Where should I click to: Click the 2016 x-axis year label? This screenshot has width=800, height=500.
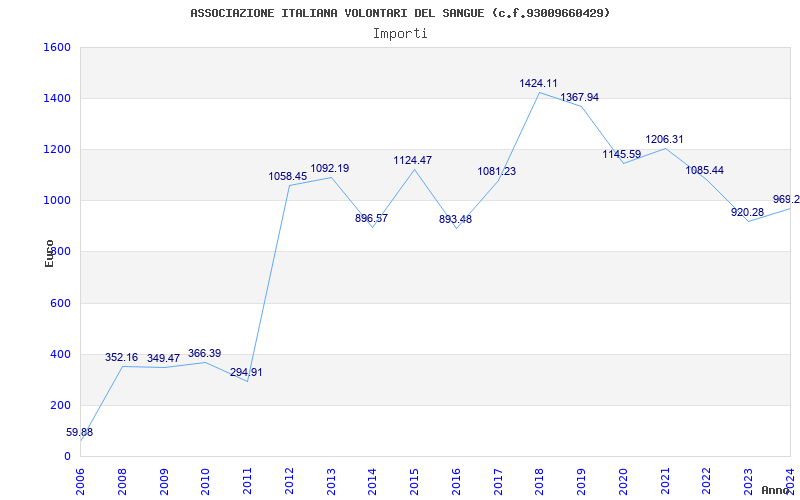[x=456, y=481]
